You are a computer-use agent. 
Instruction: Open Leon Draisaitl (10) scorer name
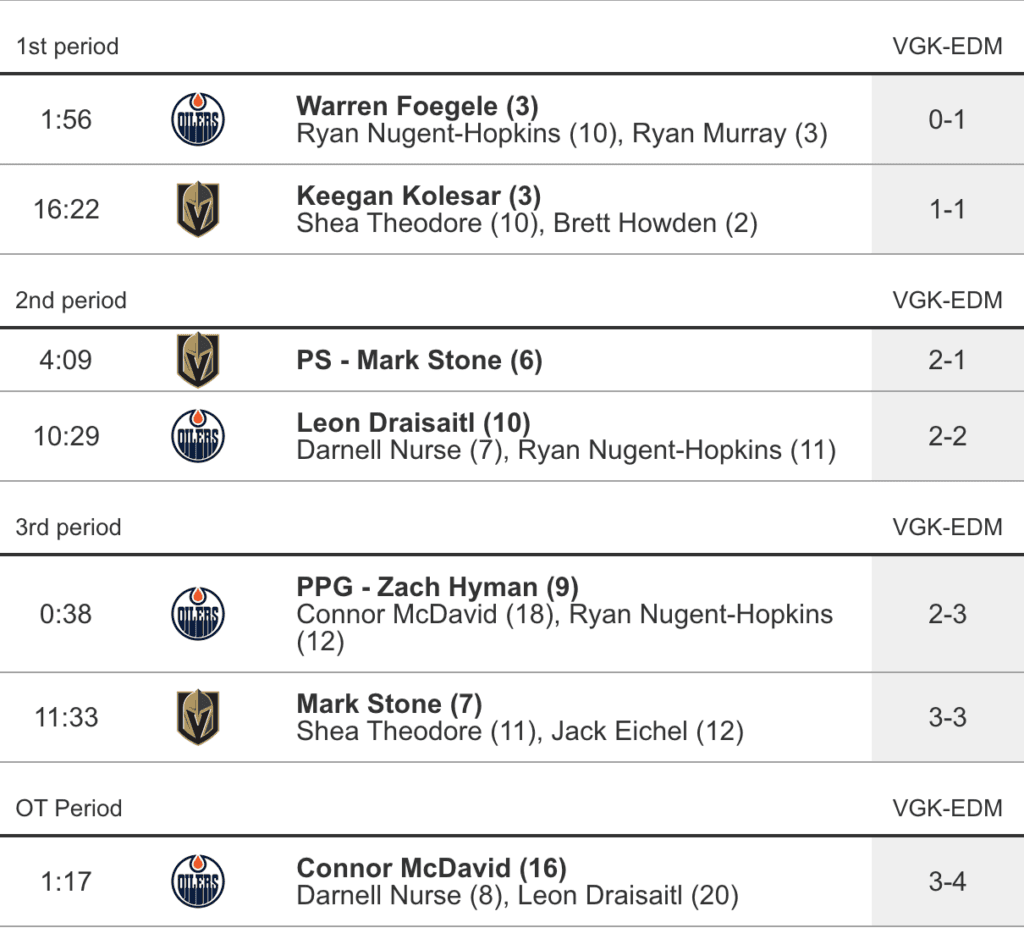[x=413, y=423]
